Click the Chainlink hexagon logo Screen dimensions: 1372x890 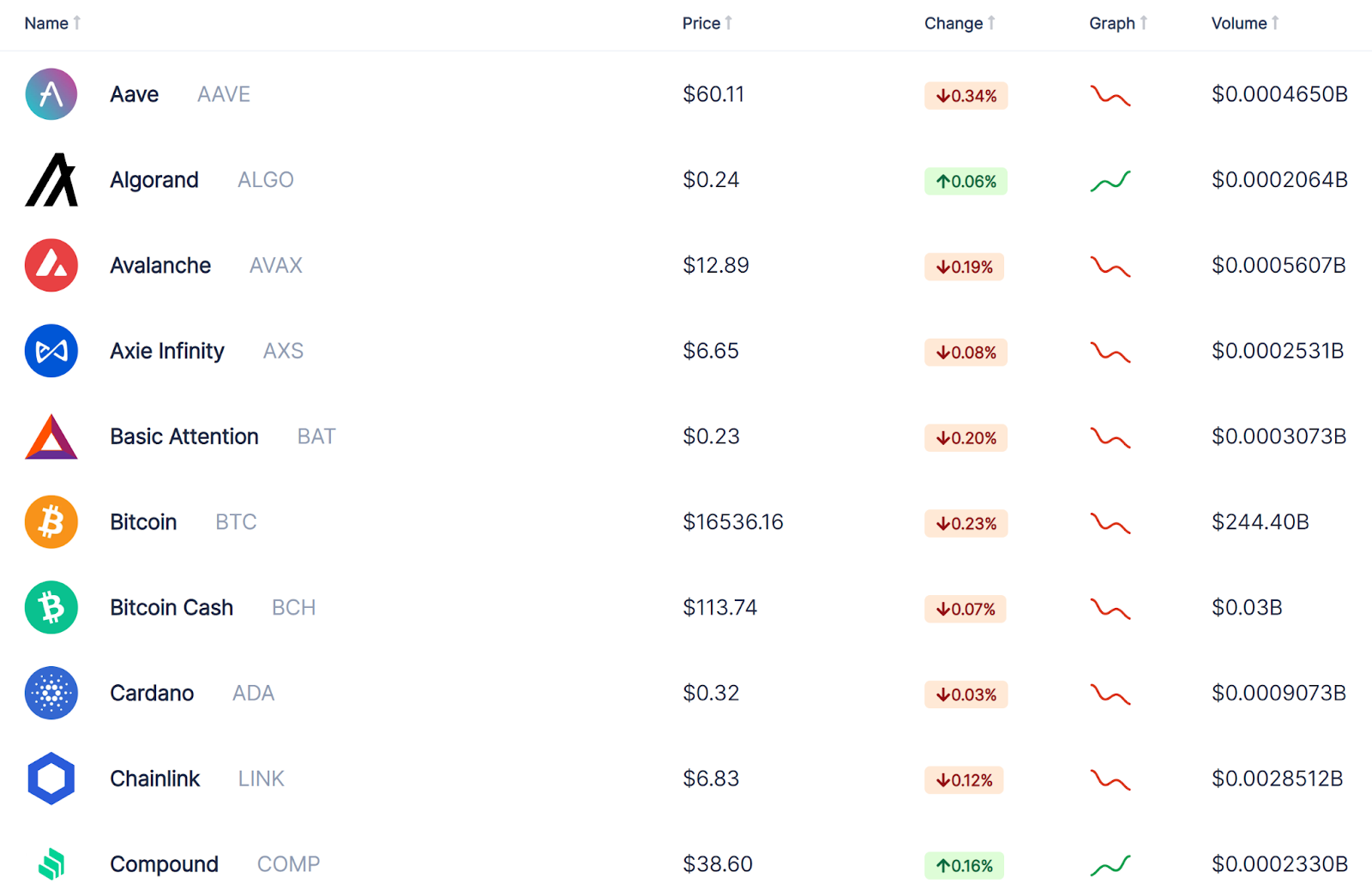point(51,779)
